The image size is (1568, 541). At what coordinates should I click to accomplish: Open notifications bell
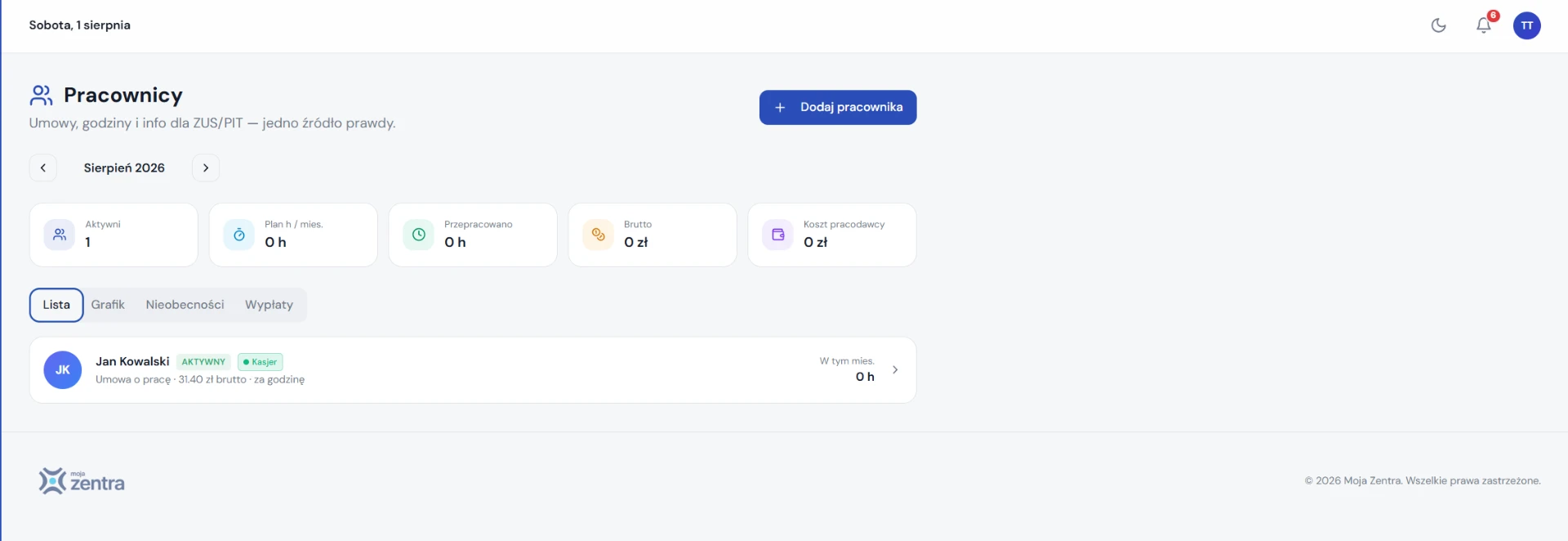click(1484, 25)
